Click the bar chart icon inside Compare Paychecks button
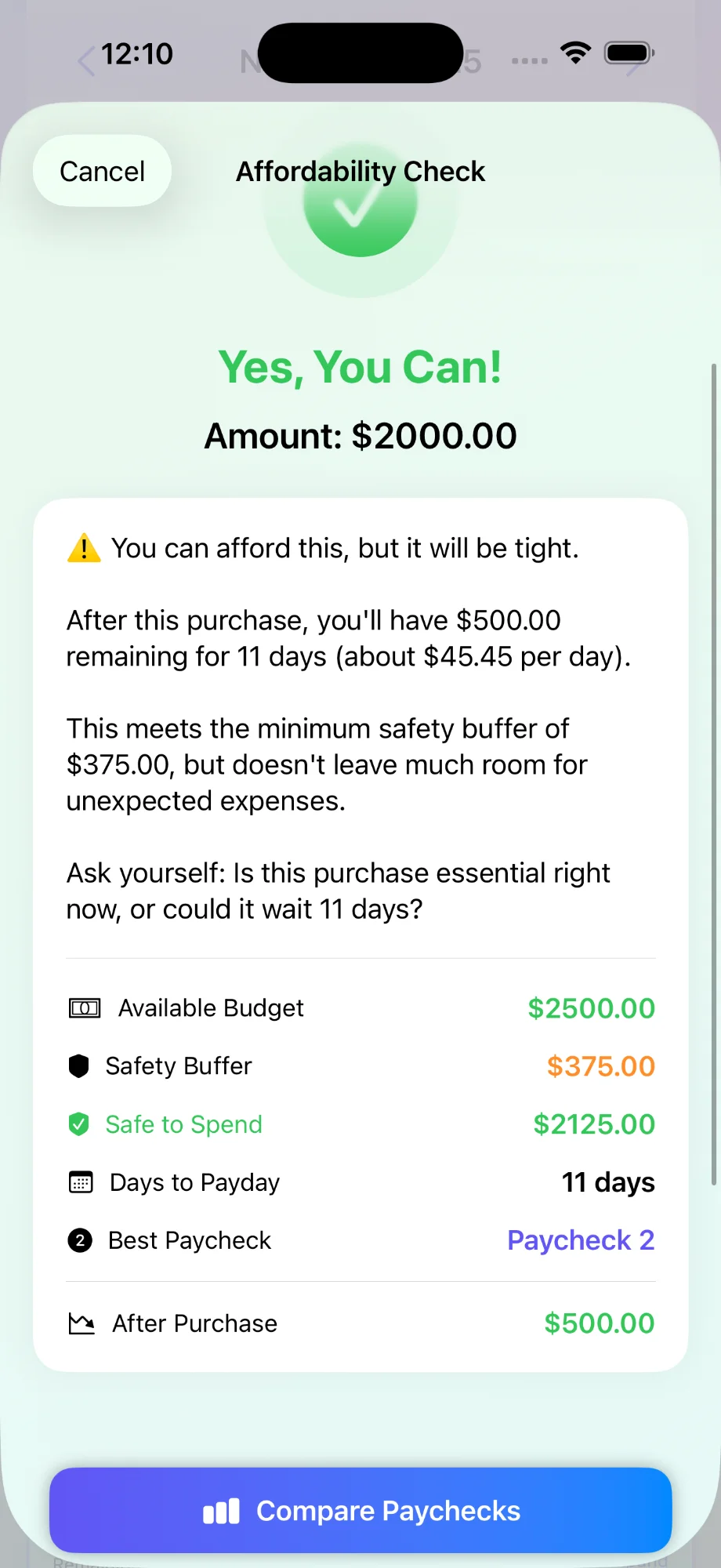The image size is (721, 1568). [x=222, y=1510]
